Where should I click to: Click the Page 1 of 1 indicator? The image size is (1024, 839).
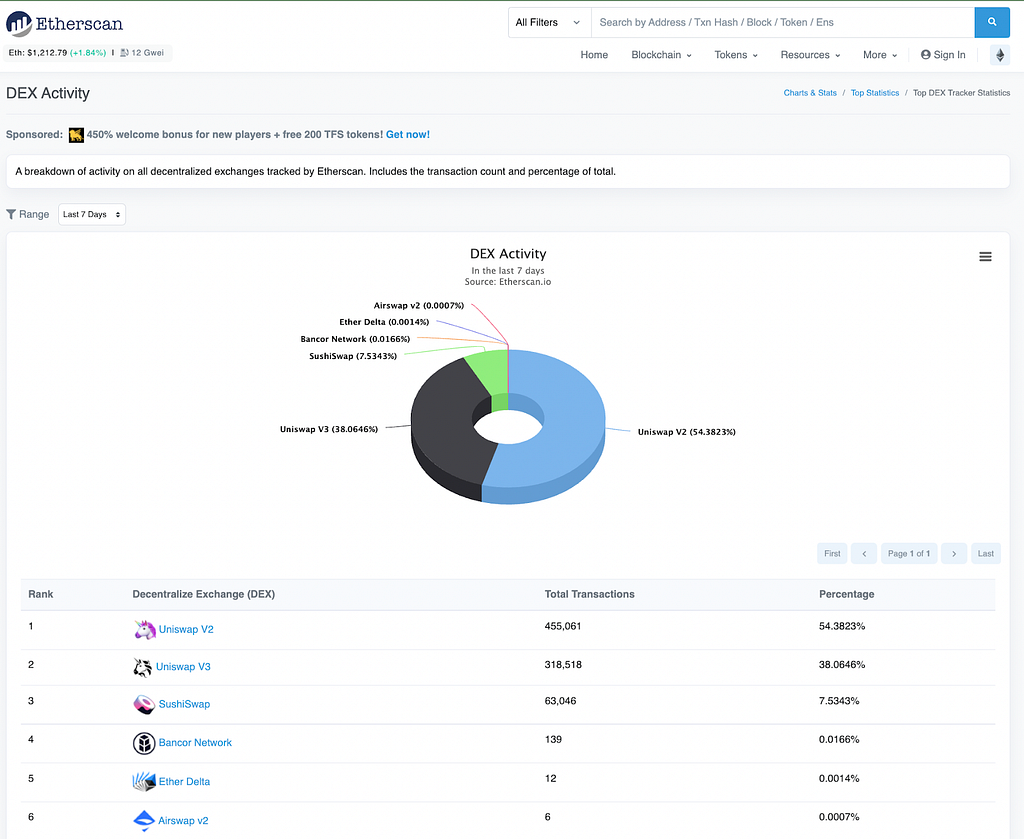click(x=908, y=554)
